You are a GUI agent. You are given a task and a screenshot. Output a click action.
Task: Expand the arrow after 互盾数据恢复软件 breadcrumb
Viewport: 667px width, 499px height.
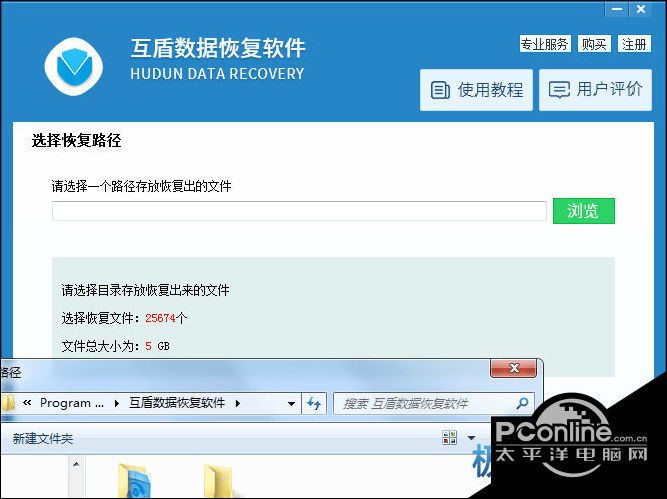[x=237, y=403]
